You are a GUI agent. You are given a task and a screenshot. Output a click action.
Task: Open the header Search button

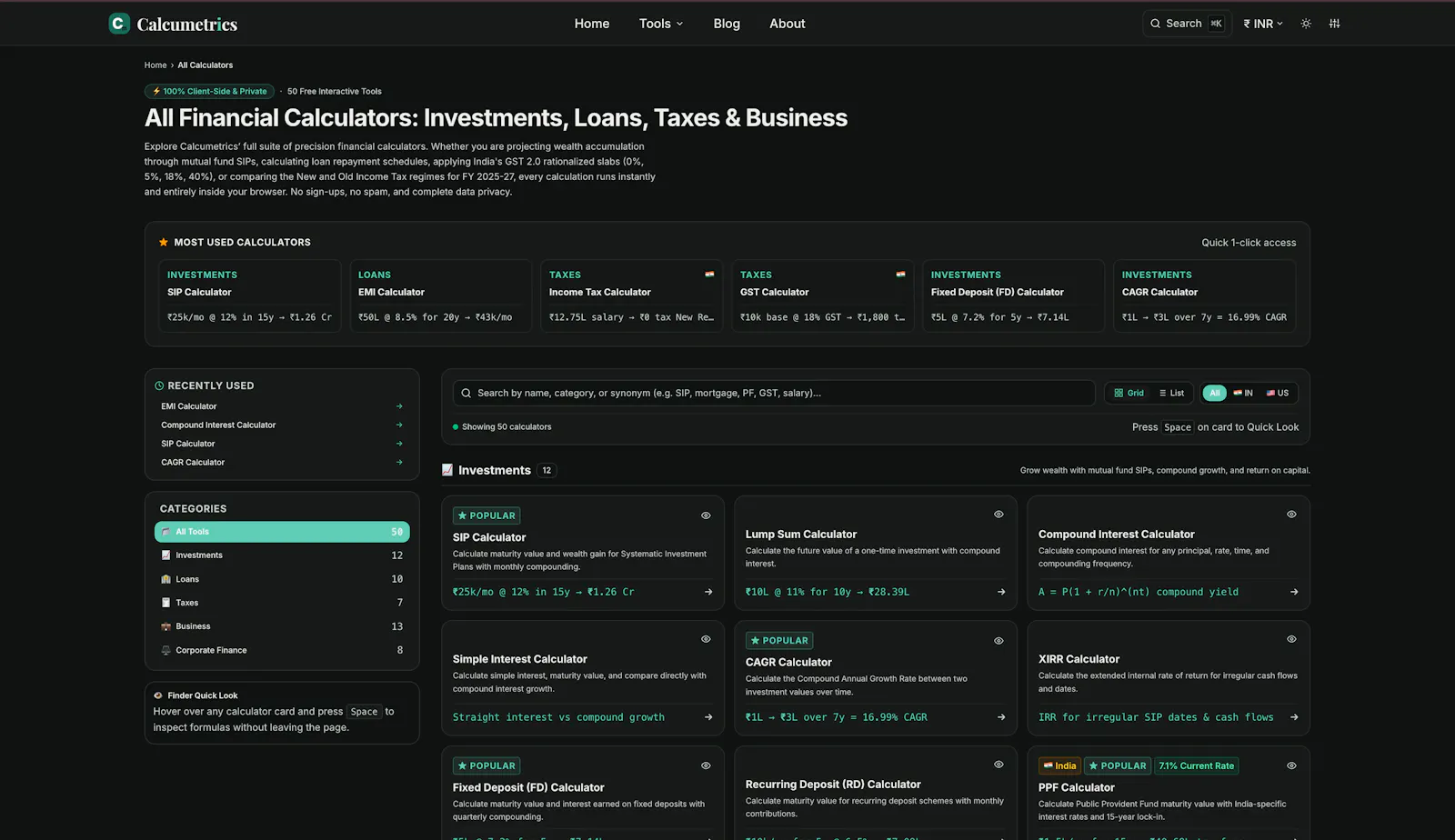pyautogui.click(x=1187, y=24)
